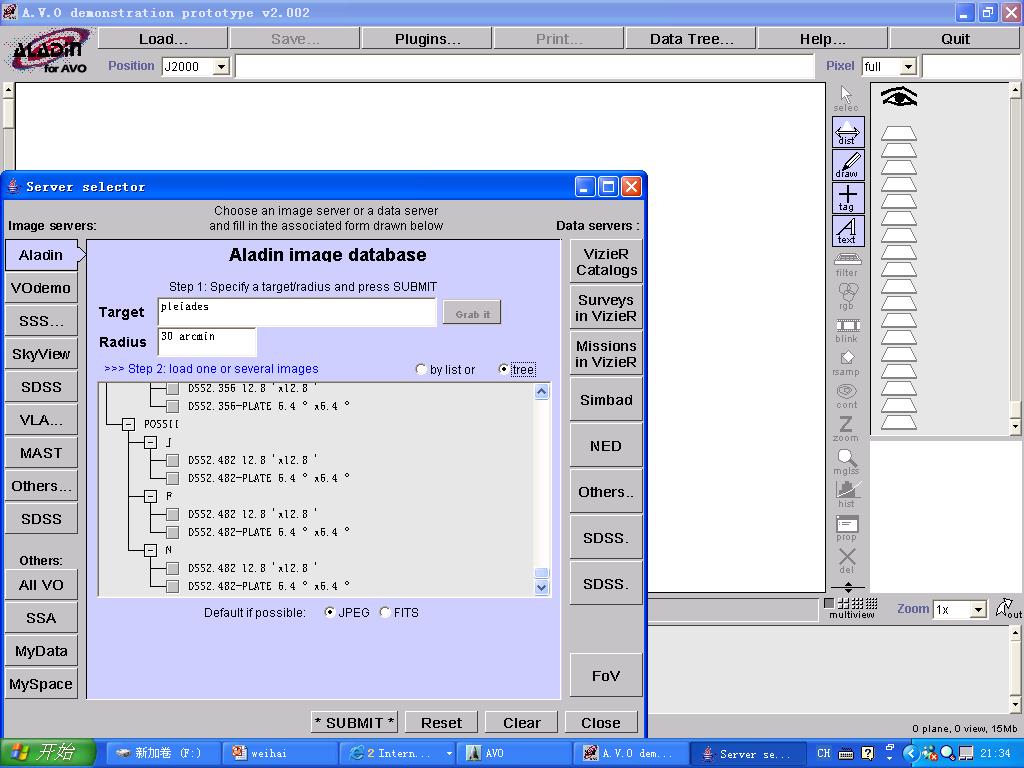Click the CH language indicator in tray
Screen dimensions: 1024x768
click(x=824, y=753)
